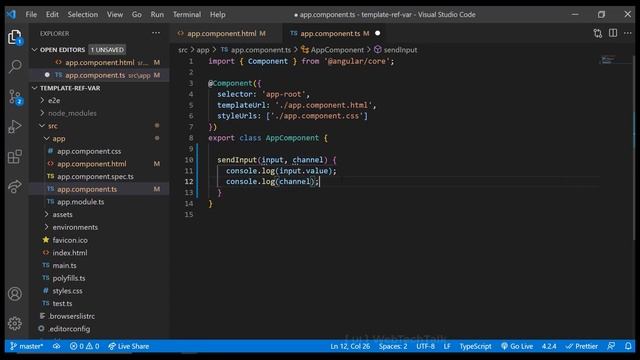The image size is (640, 360).
Task: Open the Search view icon
Action: tap(15, 66)
